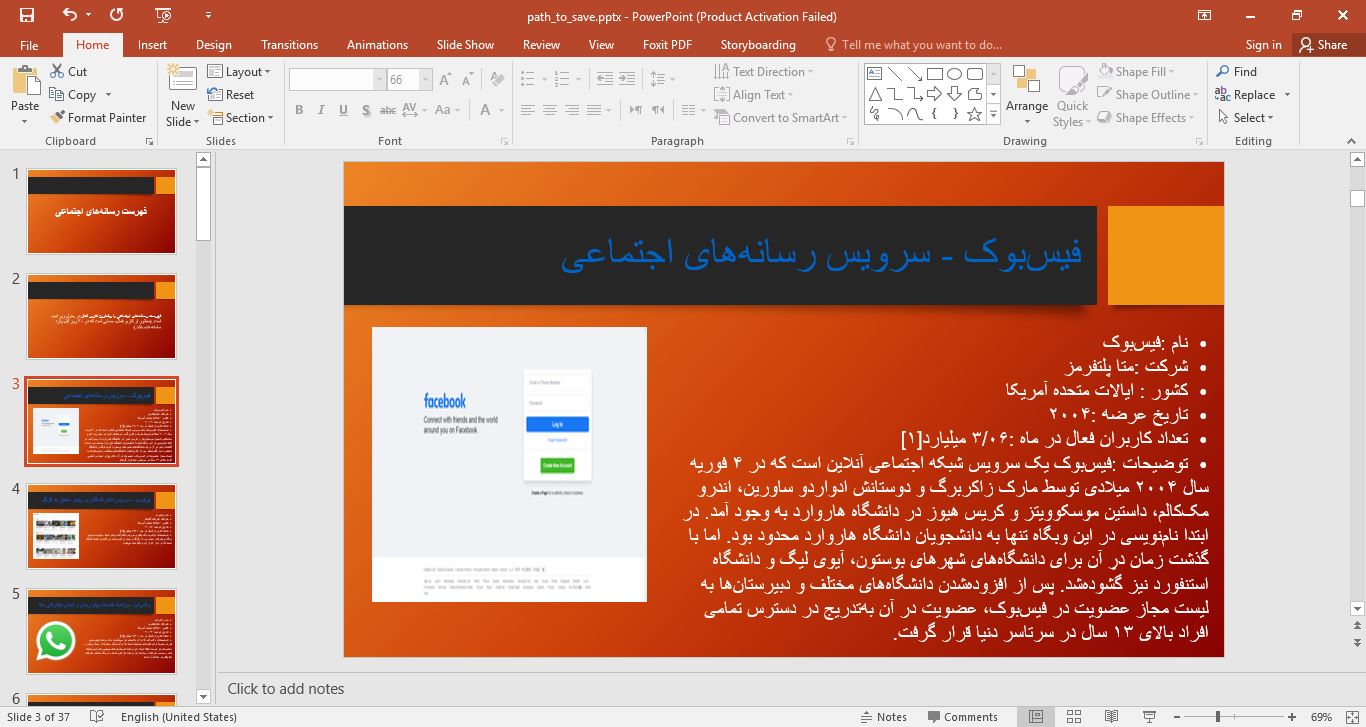This screenshot has height=727, width=1366.
Task: Clear all formatting icon
Action: [498, 80]
